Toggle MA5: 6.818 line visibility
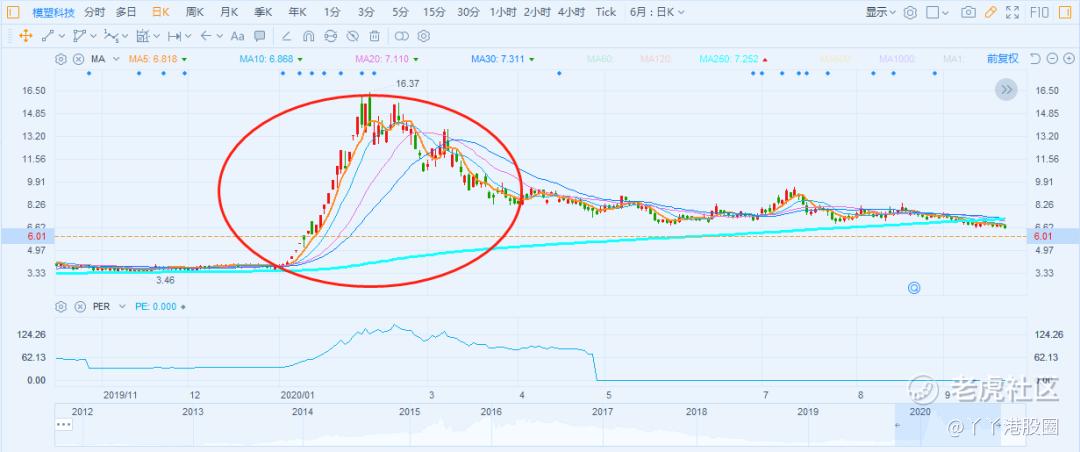1080x452 pixels. coord(153,59)
